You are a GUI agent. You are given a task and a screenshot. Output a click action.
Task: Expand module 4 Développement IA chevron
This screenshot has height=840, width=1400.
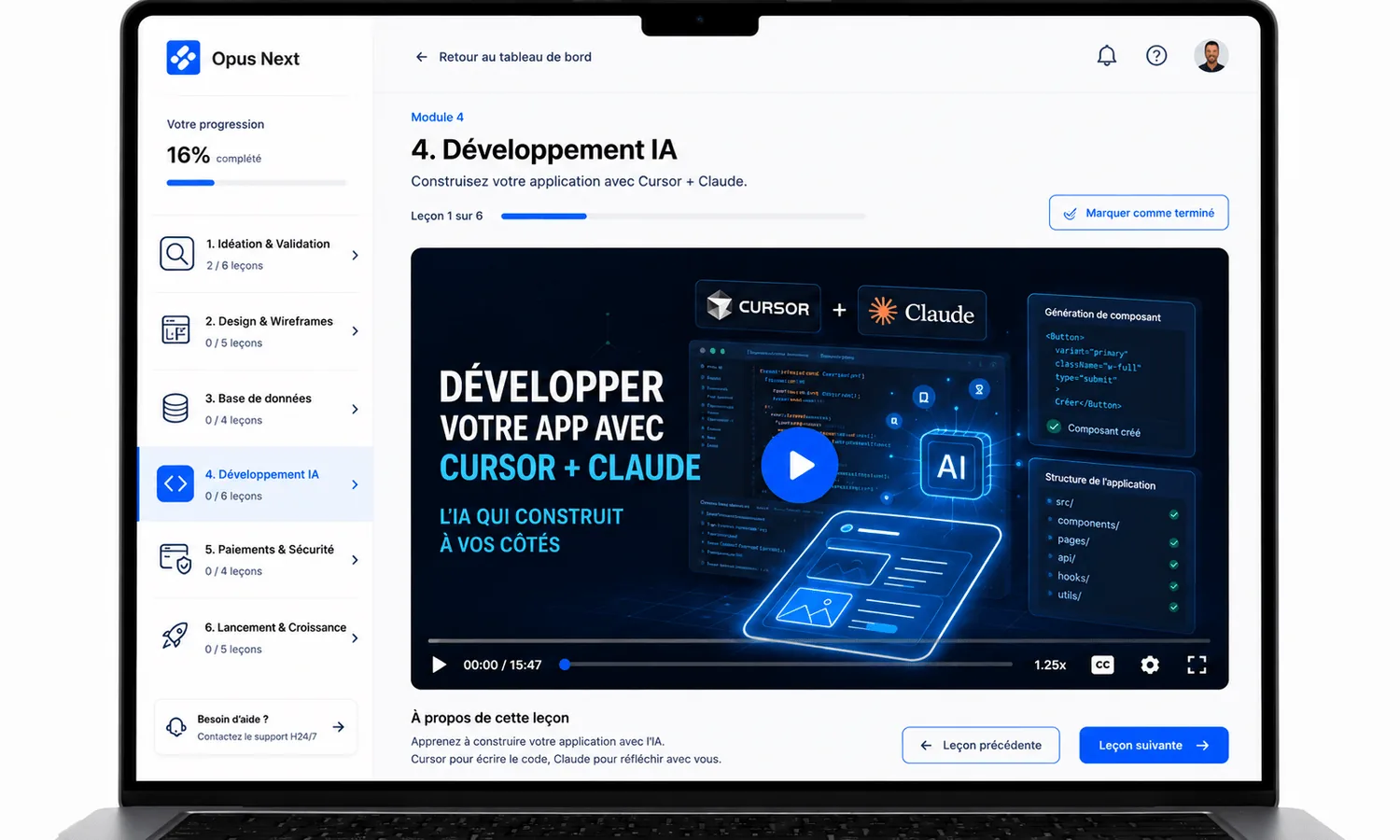click(x=355, y=484)
